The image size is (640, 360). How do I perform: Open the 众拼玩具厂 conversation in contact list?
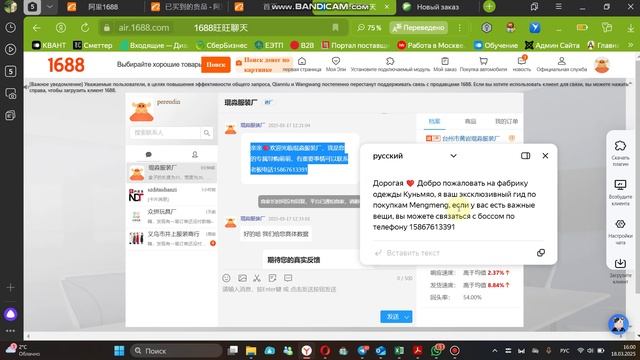coord(172,216)
